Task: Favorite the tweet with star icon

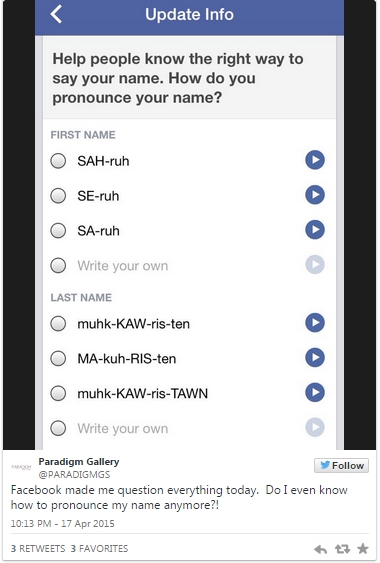Action: (x=363, y=548)
